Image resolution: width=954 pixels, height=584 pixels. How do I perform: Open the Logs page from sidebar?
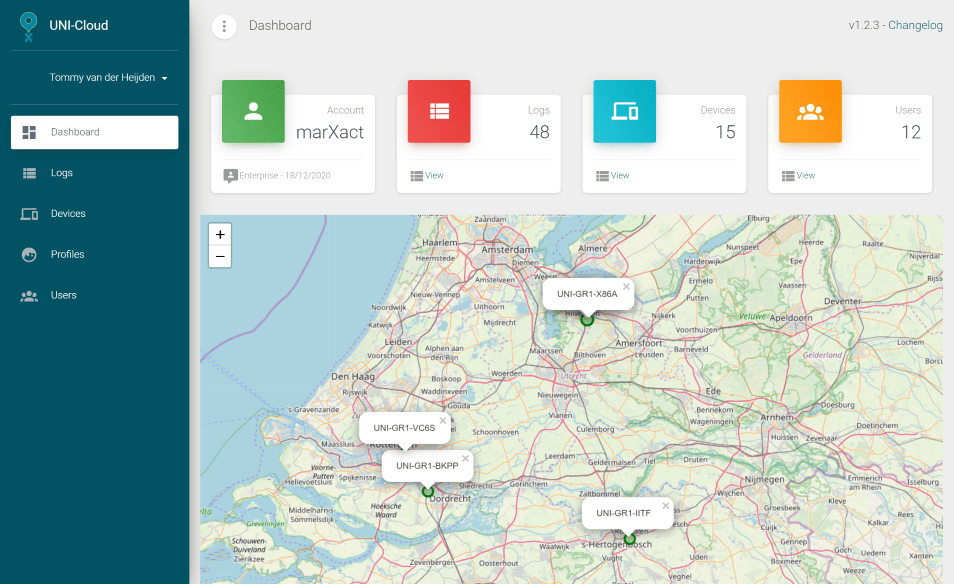point(62,173)
